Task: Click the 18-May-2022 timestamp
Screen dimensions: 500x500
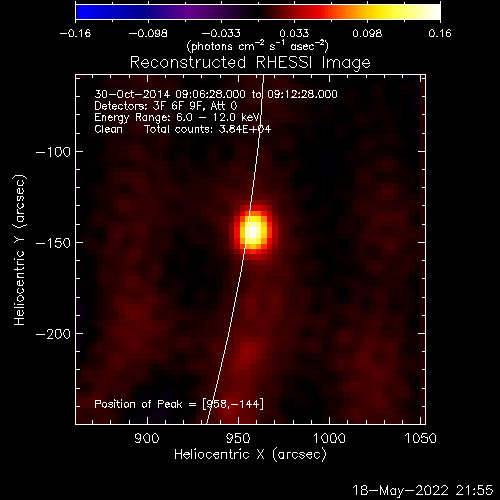Action: point(423,490)
